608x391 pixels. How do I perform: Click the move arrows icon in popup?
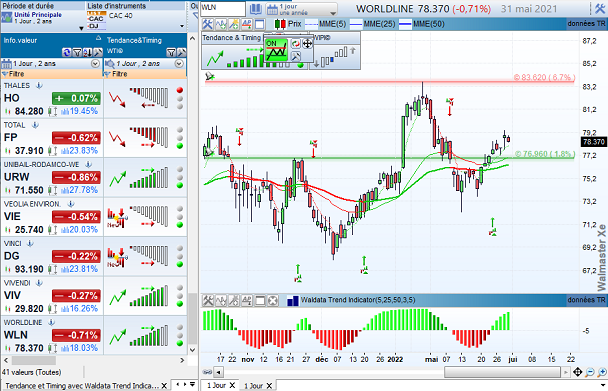[307, 43]
